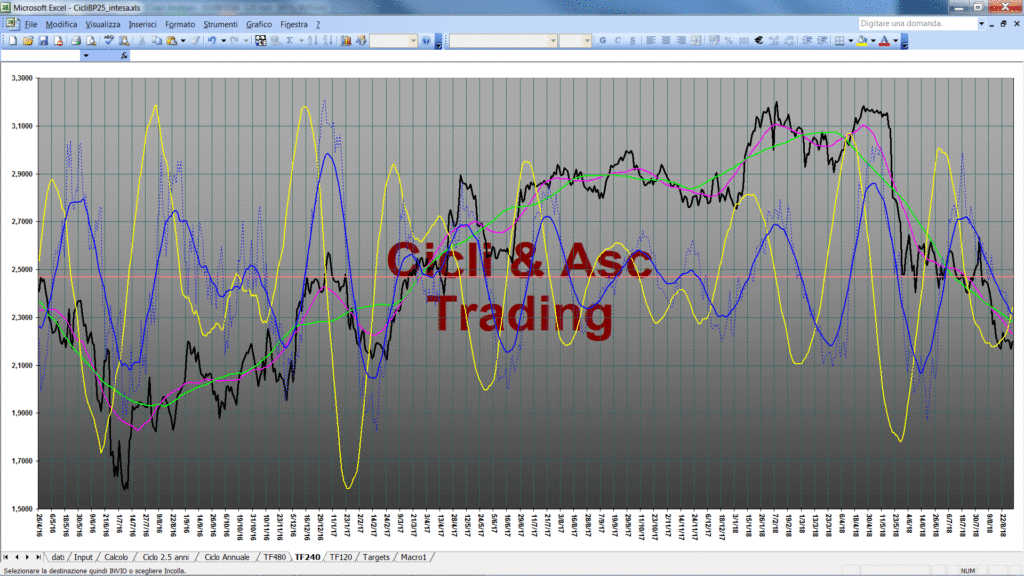Sort ascending A-Z icon

312,40
